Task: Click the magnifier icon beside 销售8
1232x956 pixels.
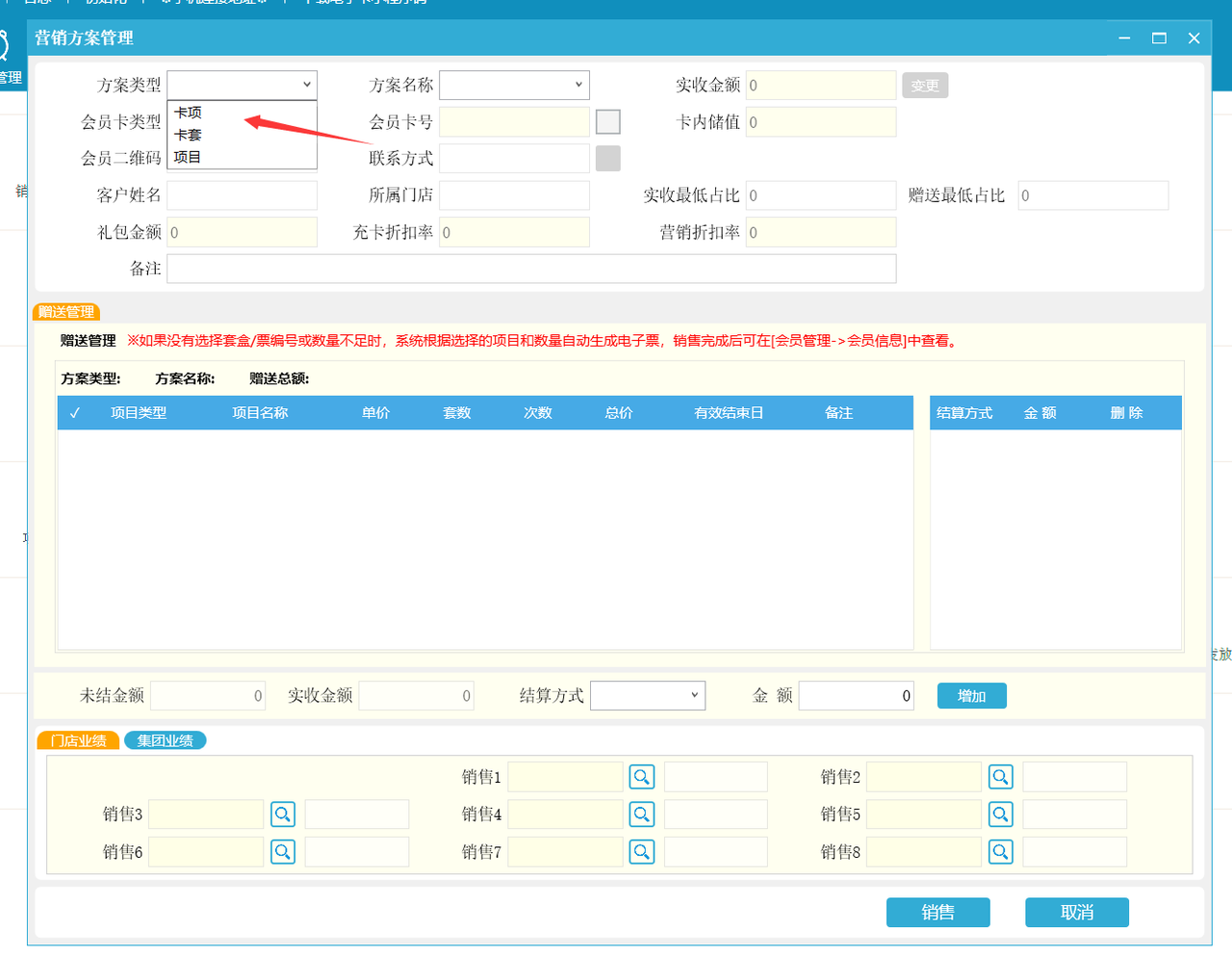Action: 1001,852
